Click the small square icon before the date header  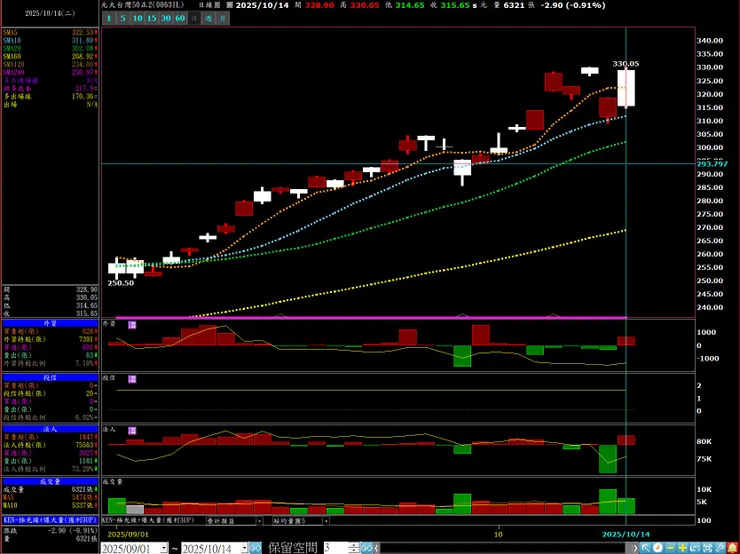click(229, 6)
